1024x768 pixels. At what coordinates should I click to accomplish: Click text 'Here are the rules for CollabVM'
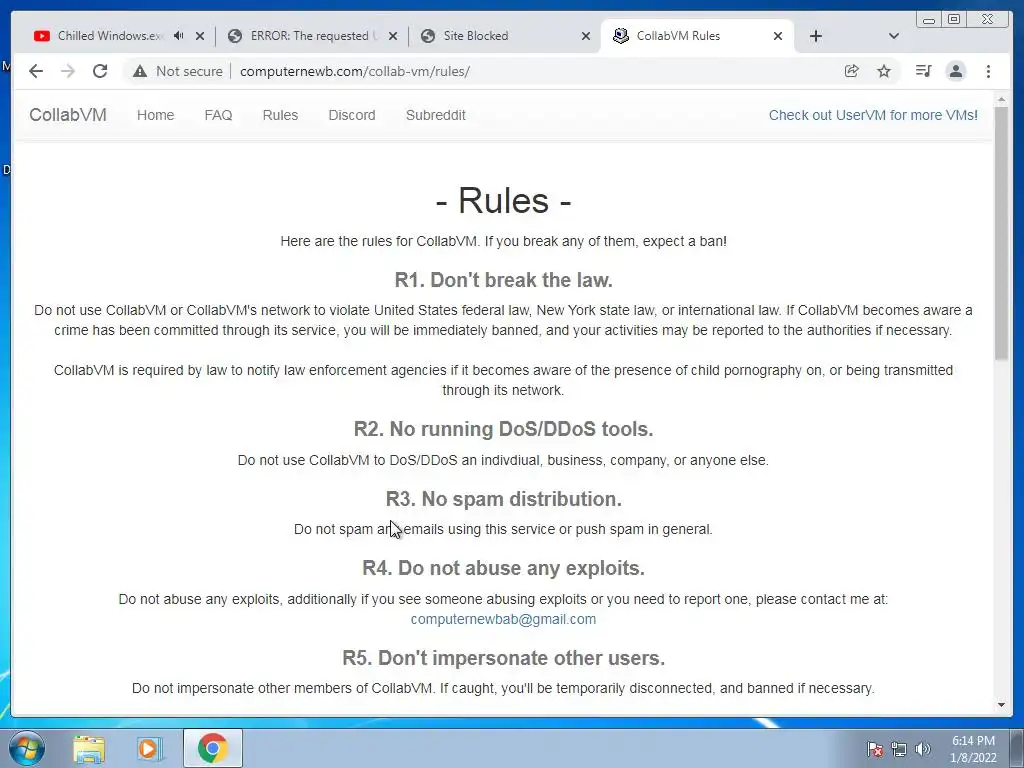pyautogui.click(x=379, y=241)
